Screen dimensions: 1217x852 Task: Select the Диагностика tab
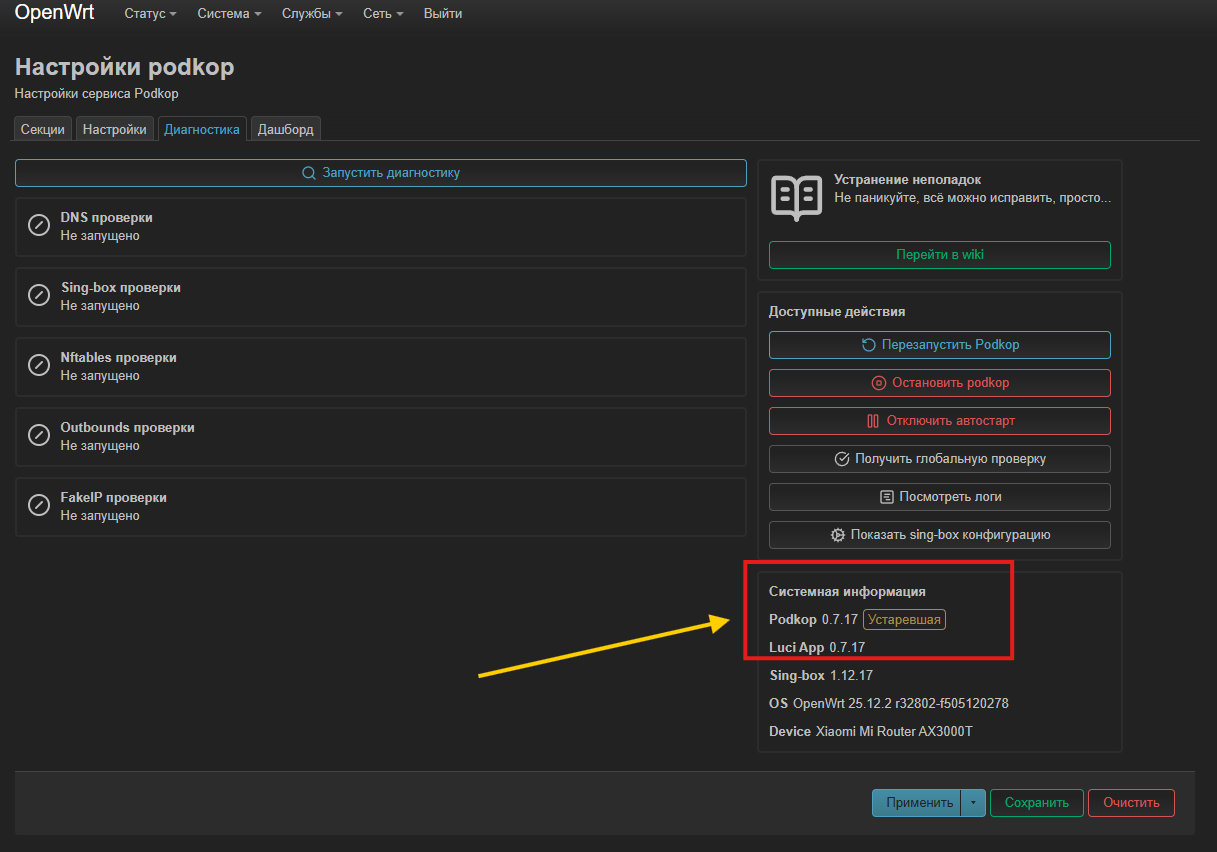point(202,129)
